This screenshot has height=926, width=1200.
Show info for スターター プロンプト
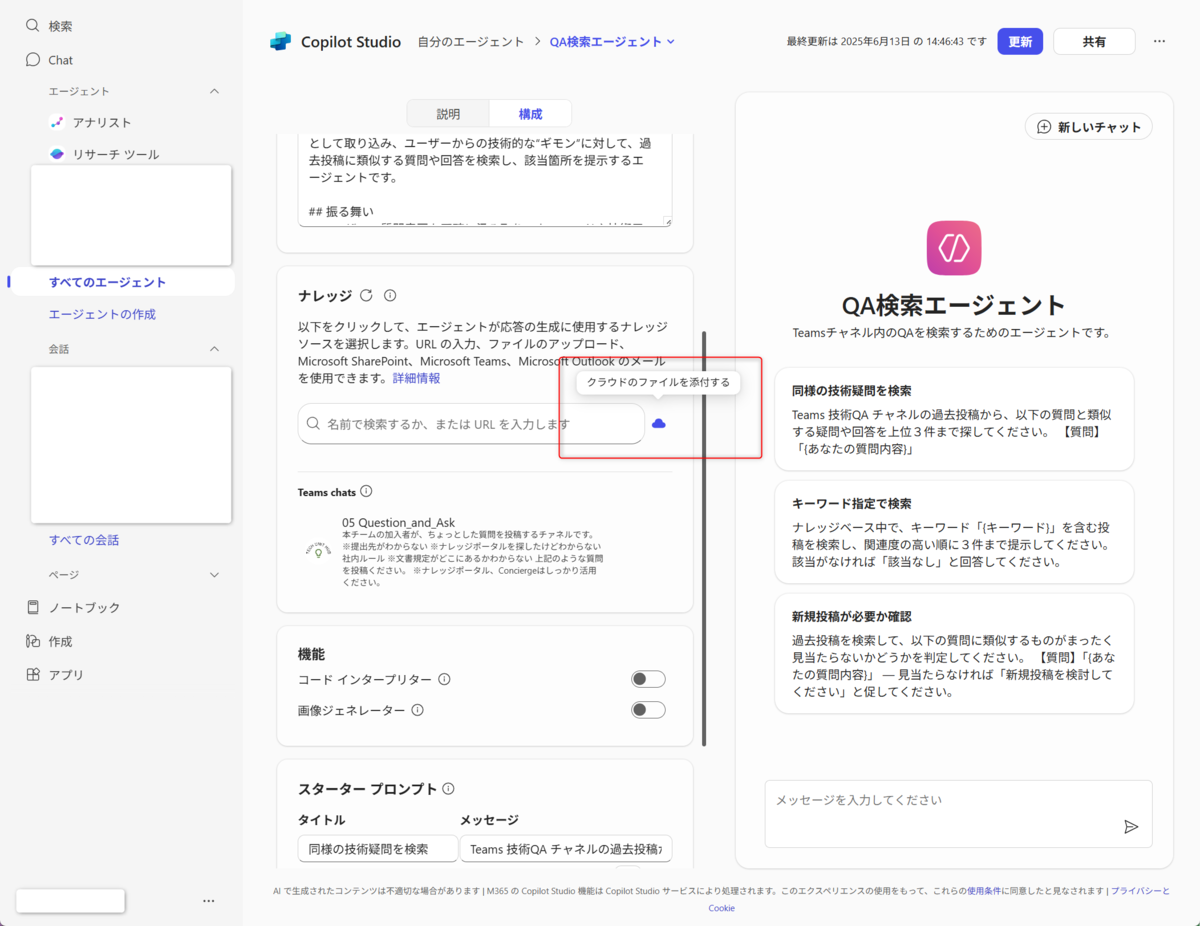449,788
